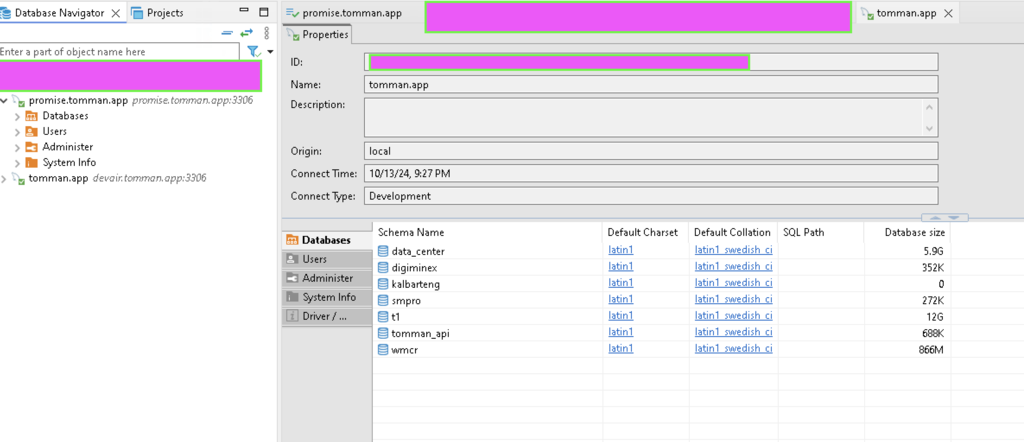This screenshot has height=442, width=1024.
Task: Open the navigator View Menu dots icon
Action: 266,33
